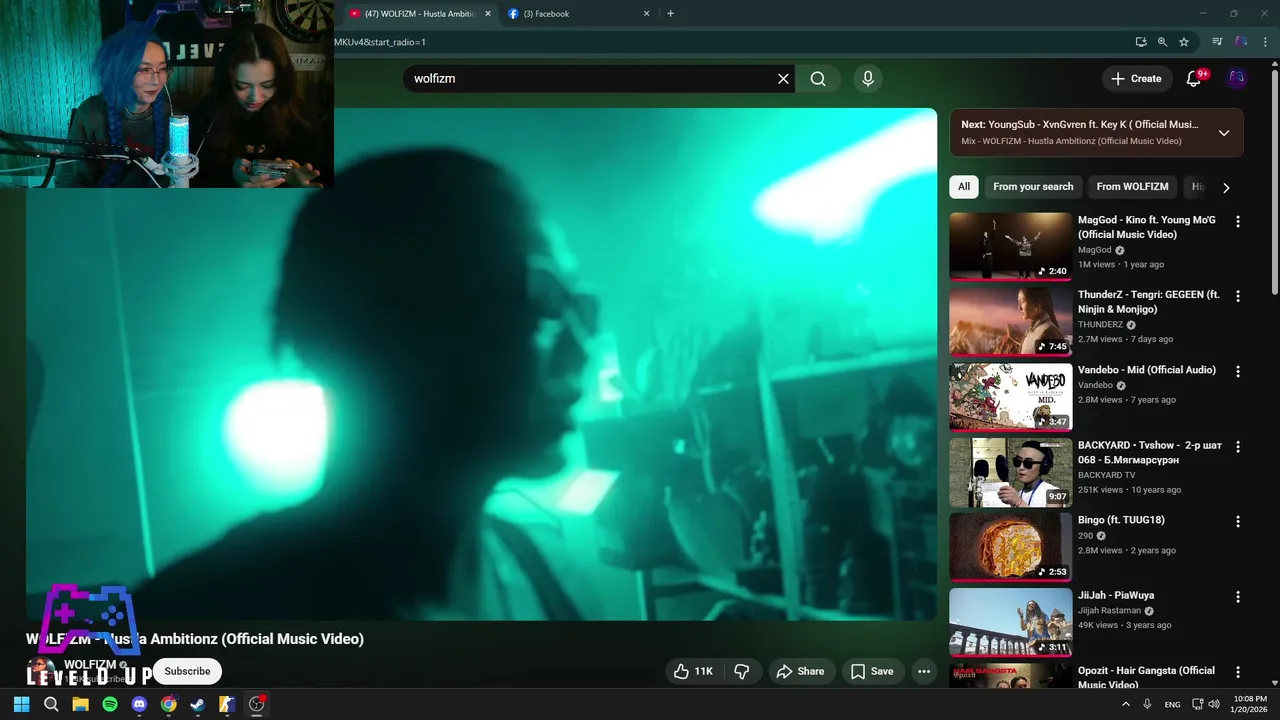
Task: Click the taskbar microphone tray icon
Action: pyautogui.click(x=1147, y=704)
